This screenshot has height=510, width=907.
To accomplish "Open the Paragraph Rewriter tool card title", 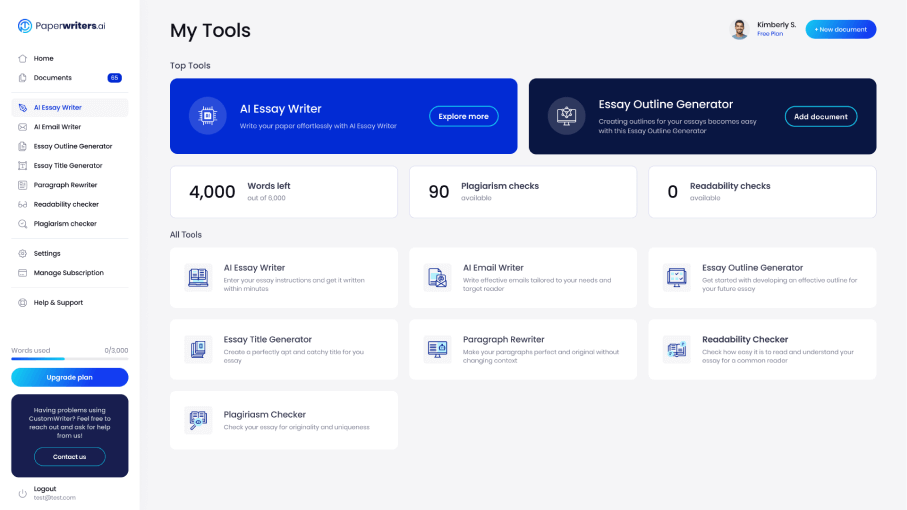I will click(503, 339).
